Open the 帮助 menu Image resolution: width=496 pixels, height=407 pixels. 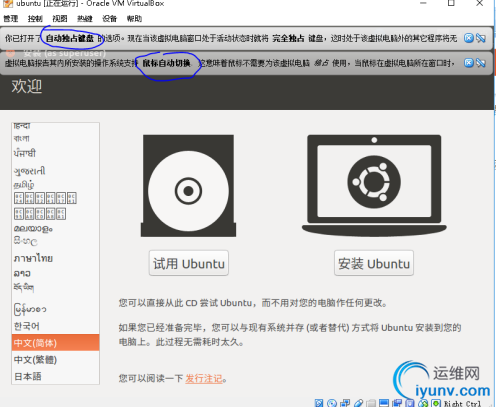pyautogui.click(x=134, y=19)
